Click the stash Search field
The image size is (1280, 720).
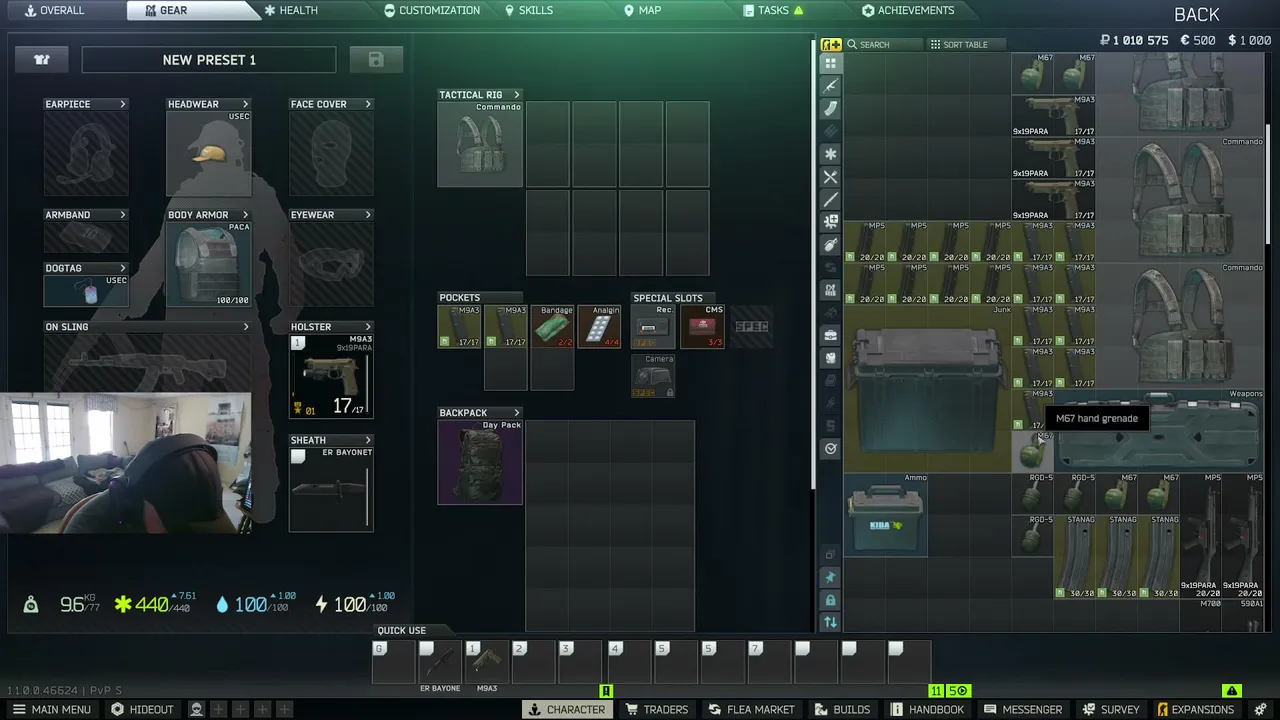point(883,45)
